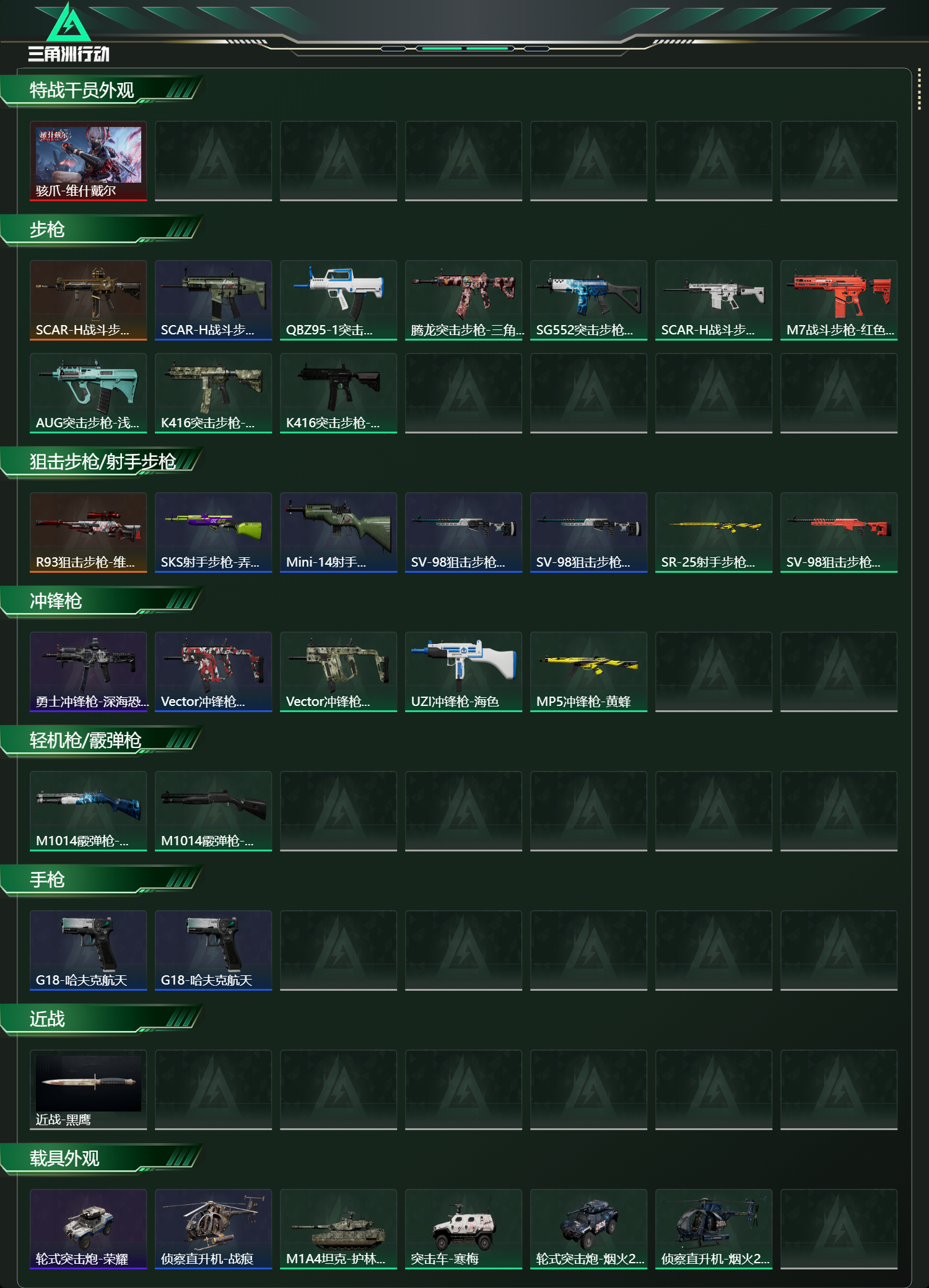Choose the M7战斗步枪-红色 skin

tap(839, 300)
